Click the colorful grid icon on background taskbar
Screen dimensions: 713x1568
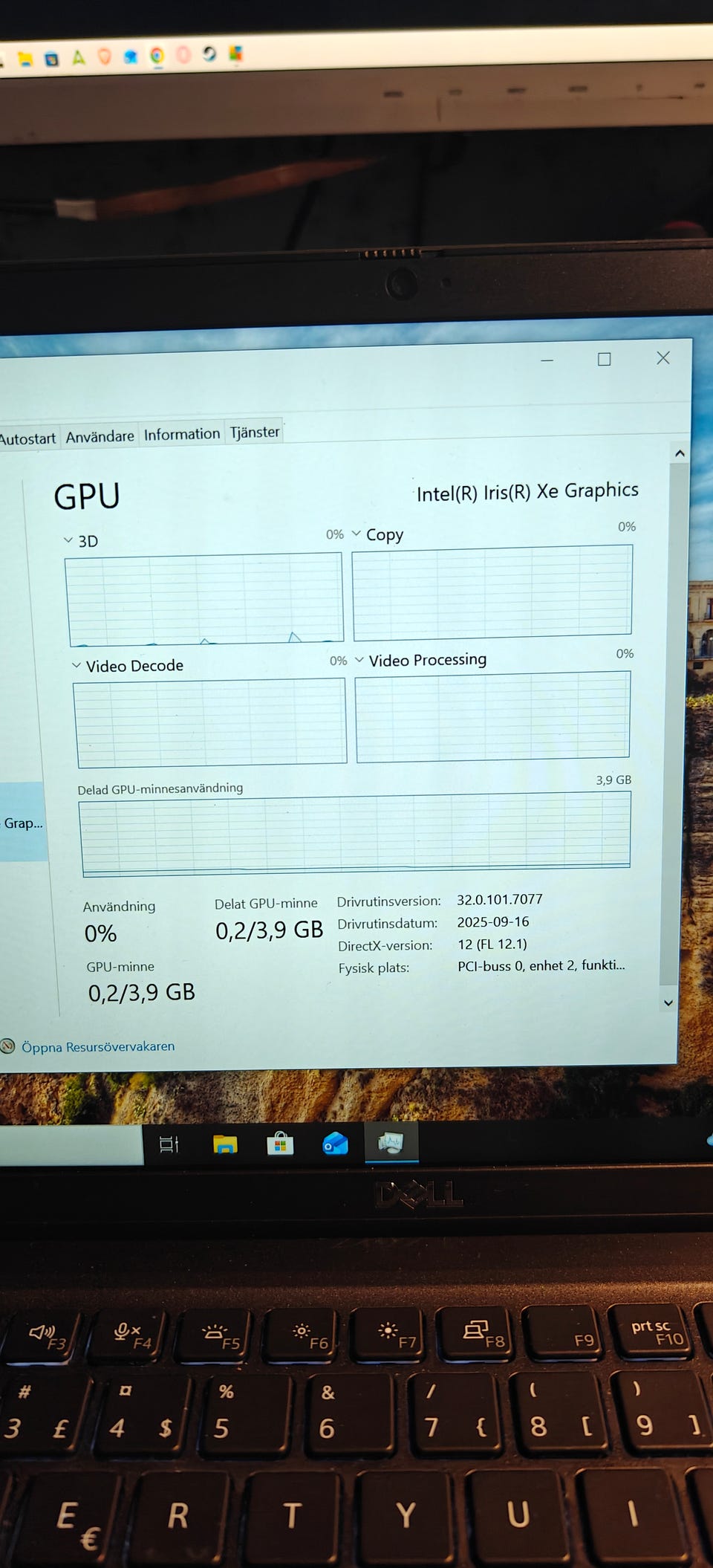[x=235, y=53]
